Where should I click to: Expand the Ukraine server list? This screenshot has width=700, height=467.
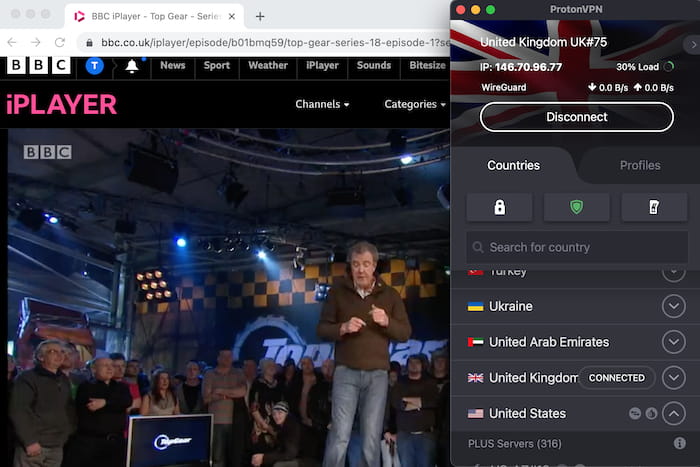click(674, 306)
